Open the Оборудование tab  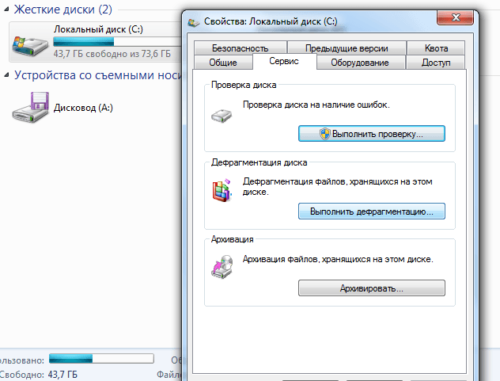pyautogui.click(x=360, y=63)
